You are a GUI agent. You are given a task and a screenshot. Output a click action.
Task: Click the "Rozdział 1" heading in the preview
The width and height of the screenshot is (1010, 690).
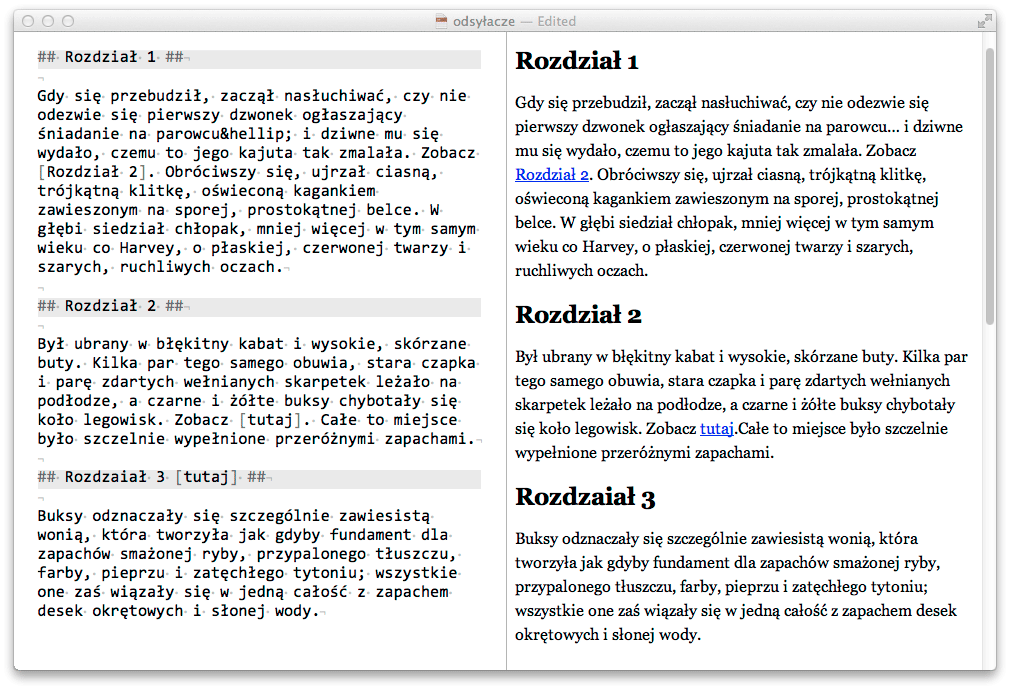coord(577,61)
